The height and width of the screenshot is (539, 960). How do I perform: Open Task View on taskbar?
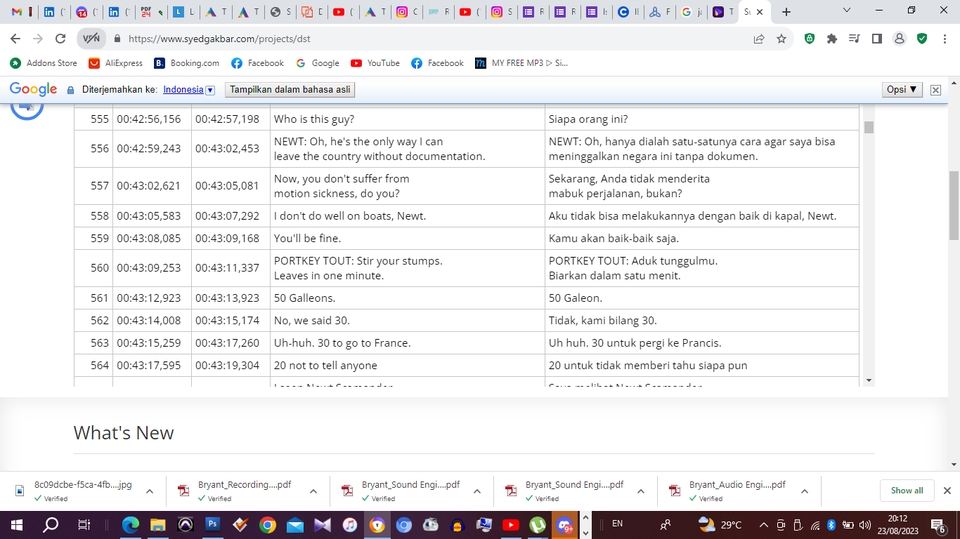84,525
